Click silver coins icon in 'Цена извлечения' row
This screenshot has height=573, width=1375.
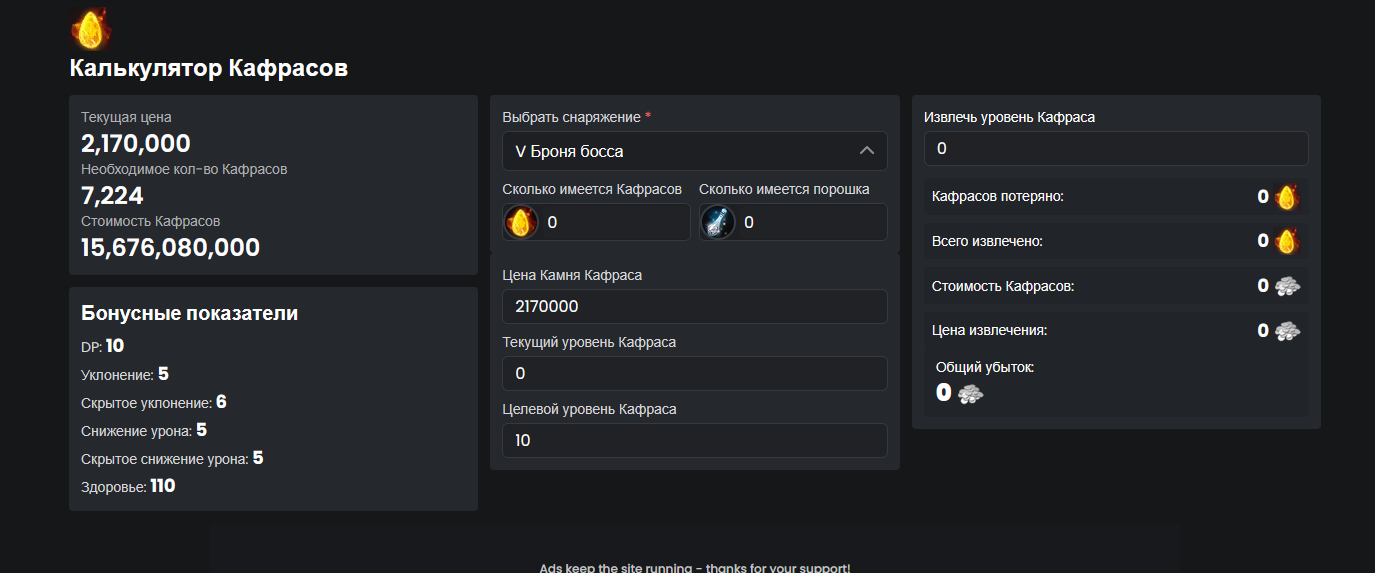pos(1288,330)
